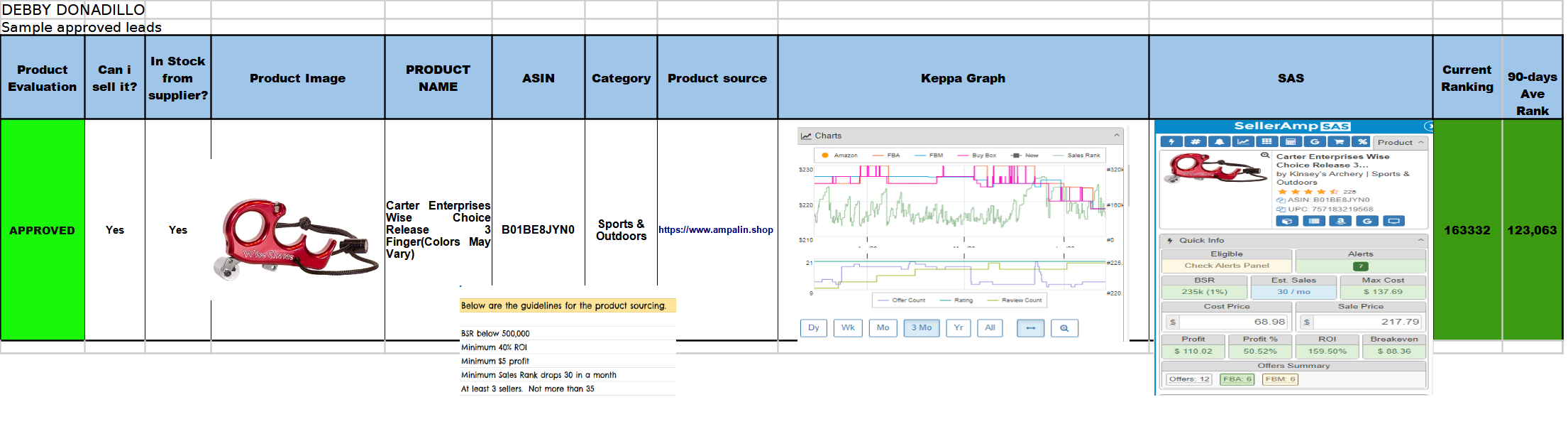The width and height of the screenshot is (1568, 446).
Task: Toggle the Sales Rank legend series
Action: point(1078,155)
